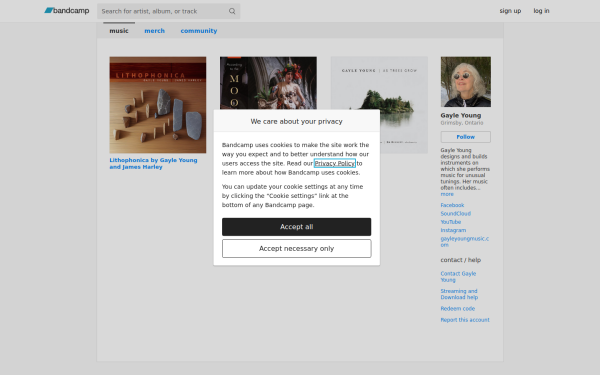Follow Gayle Young
Viewport: 600px width, 375px height.
[466, 137]
